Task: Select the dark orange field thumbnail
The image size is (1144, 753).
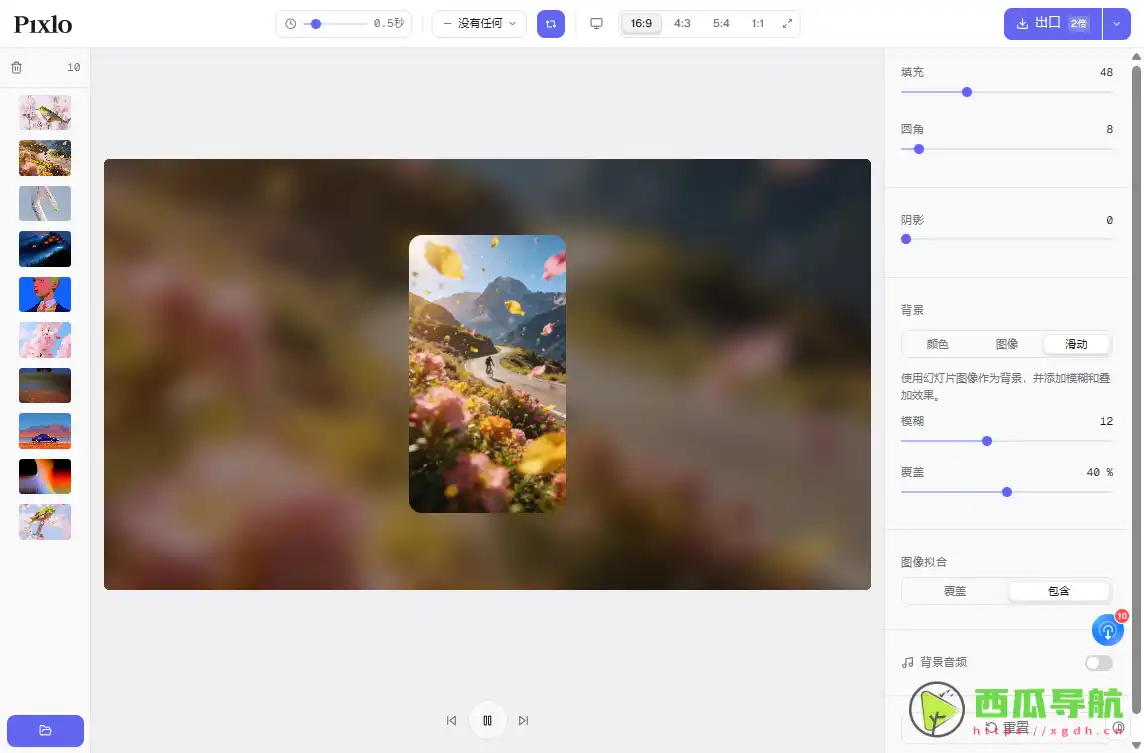Action: tap(45, 386)
